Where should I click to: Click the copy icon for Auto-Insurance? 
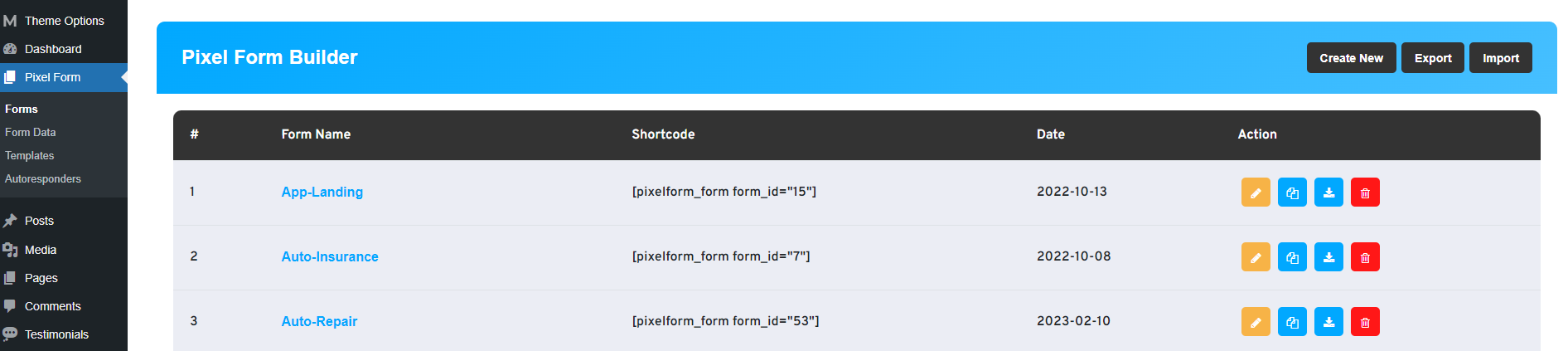pos(1291,257)
